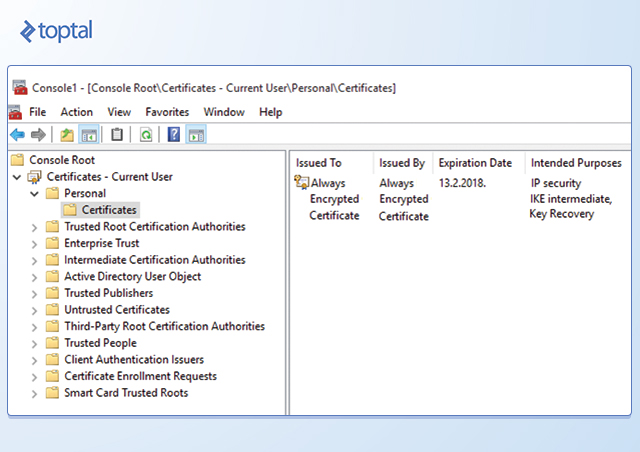Screen dimensions: 640x452
Task: Click the Personal folder icon
Action: 52,193
